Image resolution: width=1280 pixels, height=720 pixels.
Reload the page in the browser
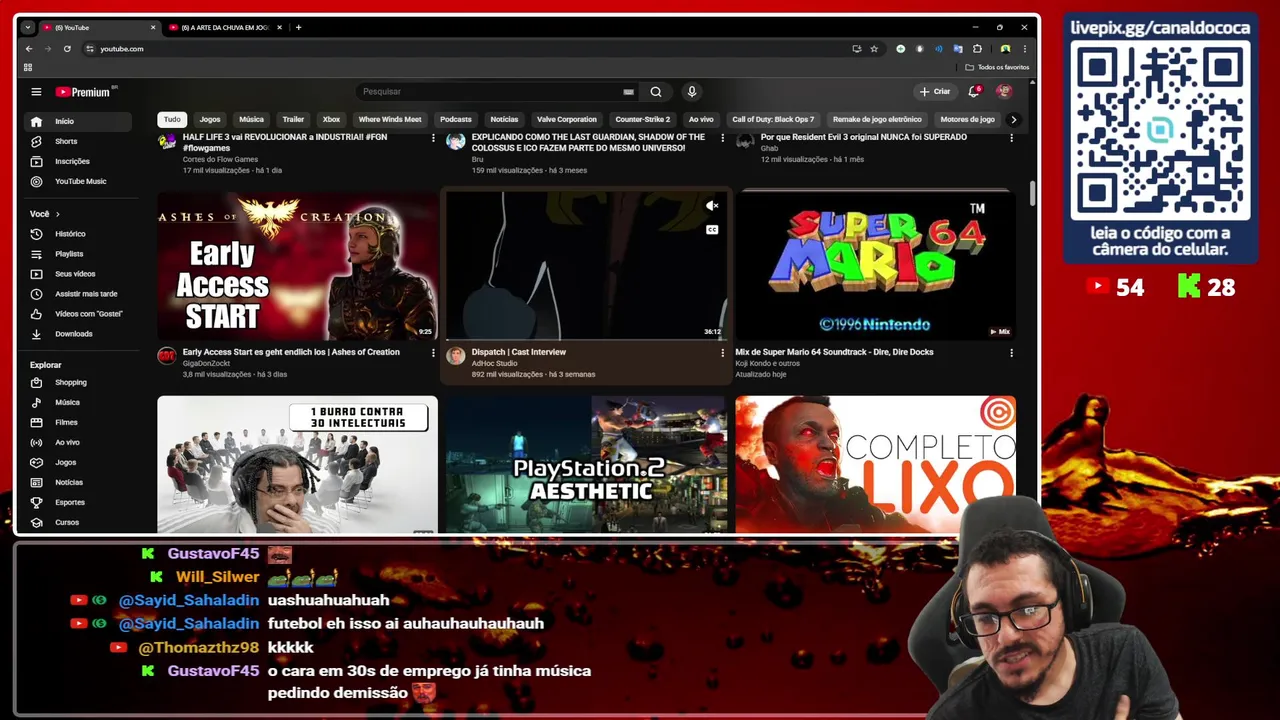pyautogui.click(x=67, y=49)
